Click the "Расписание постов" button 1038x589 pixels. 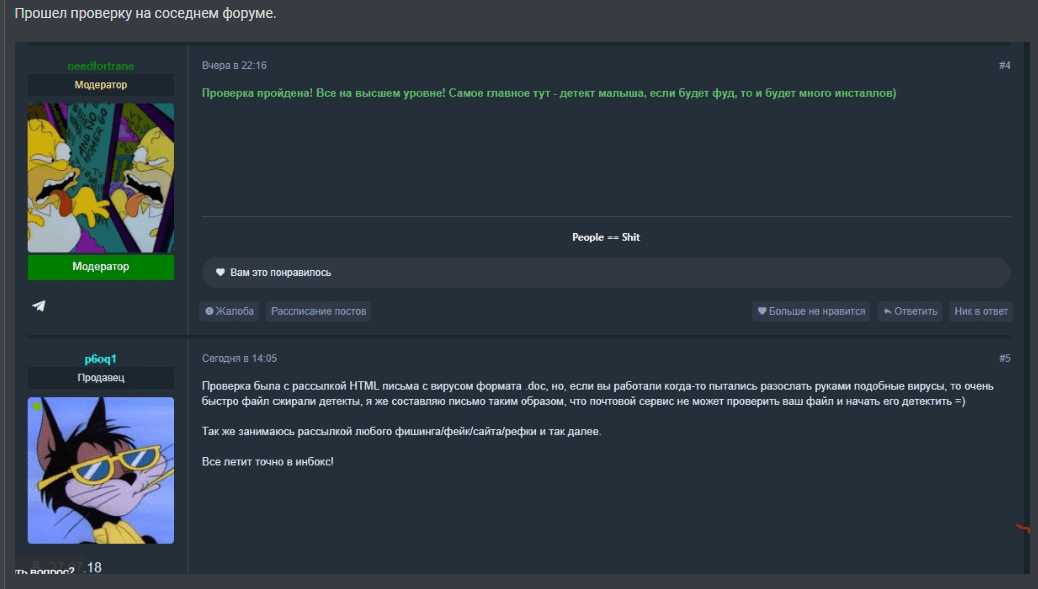(x=318, y=311)
